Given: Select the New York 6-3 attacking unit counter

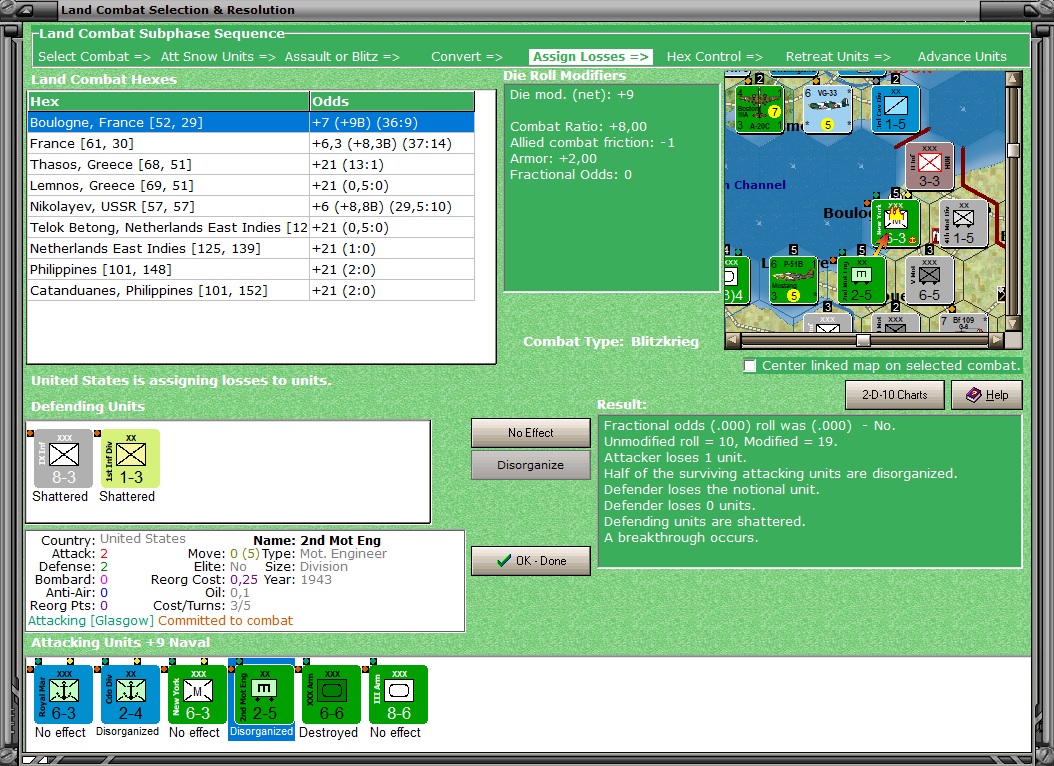Looking at the screenshot, I should coord(198,694).
